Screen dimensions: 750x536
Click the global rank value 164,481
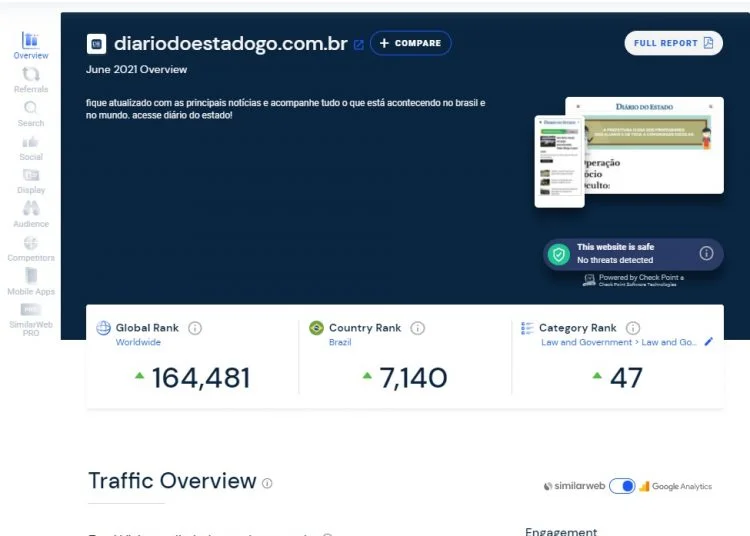[200, 378]
